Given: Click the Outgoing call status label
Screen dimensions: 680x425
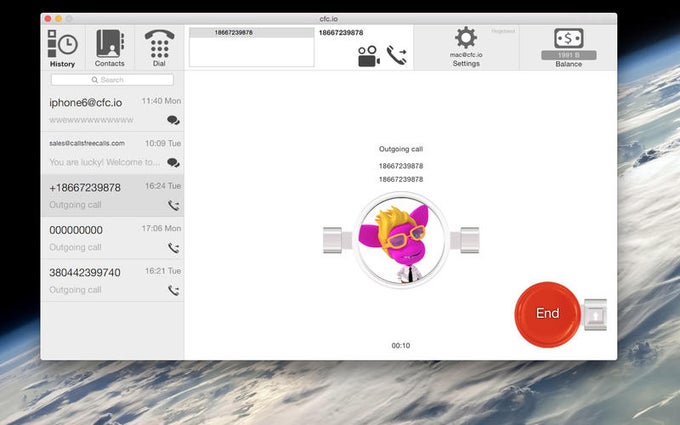Looking at the screenshot, I should (x=401, y=149).
